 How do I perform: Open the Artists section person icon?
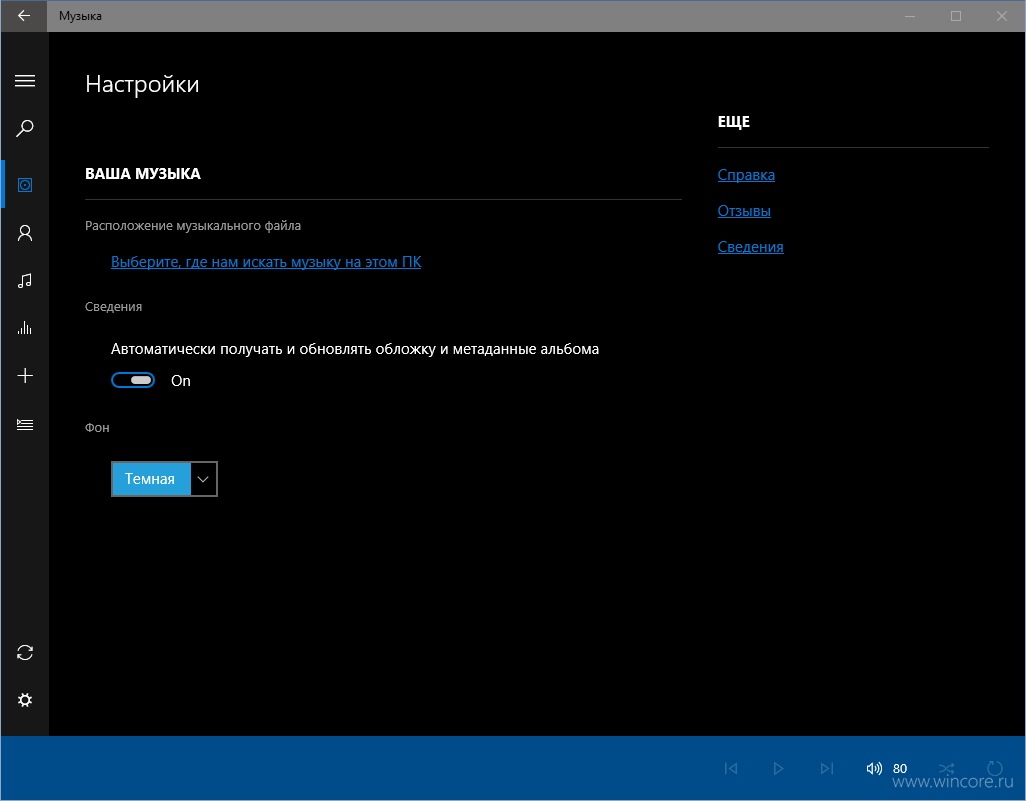[x=25, y=233]
